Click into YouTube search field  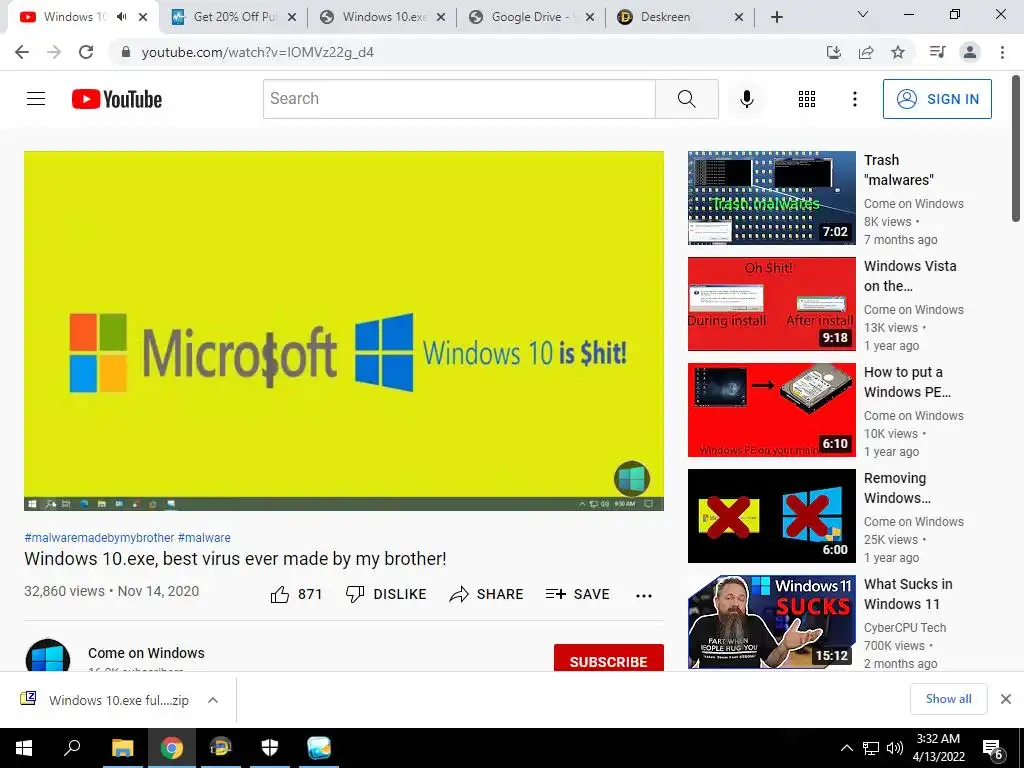point(459,99)
